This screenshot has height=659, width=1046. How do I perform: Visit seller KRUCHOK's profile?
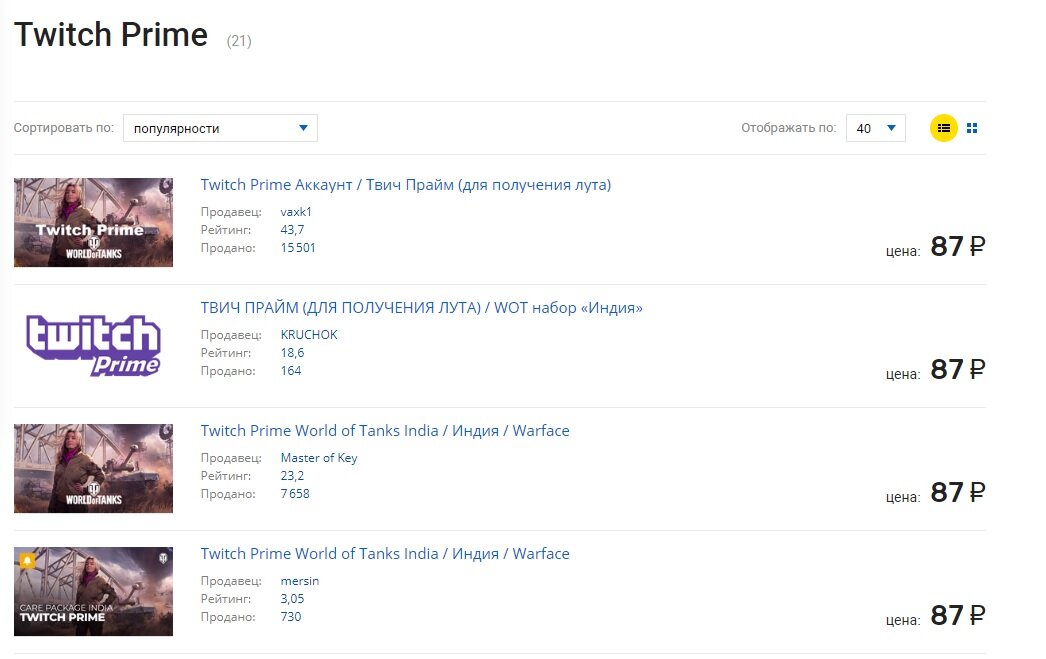tap(309, 335)
